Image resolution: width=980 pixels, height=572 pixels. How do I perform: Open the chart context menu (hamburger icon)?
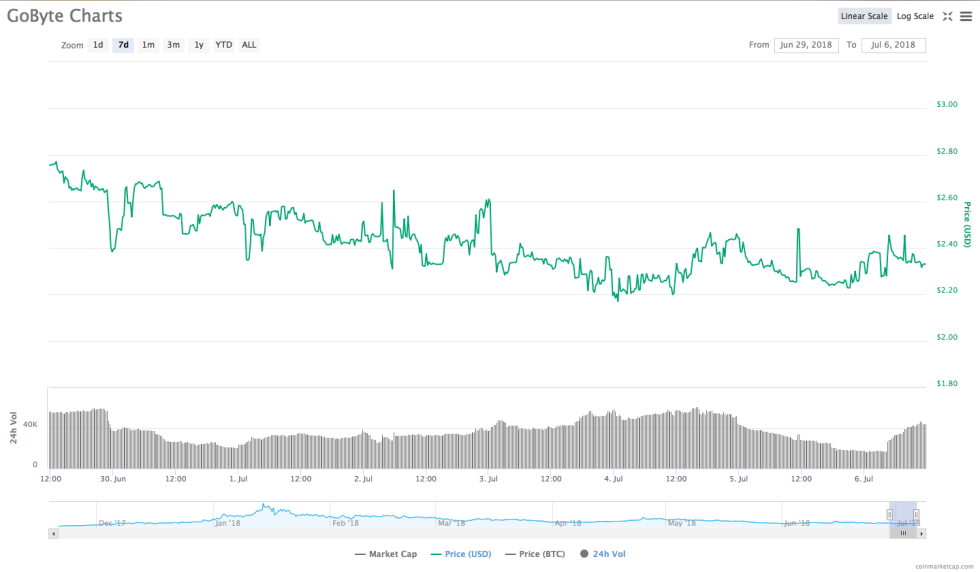click(x=966, y=16)
